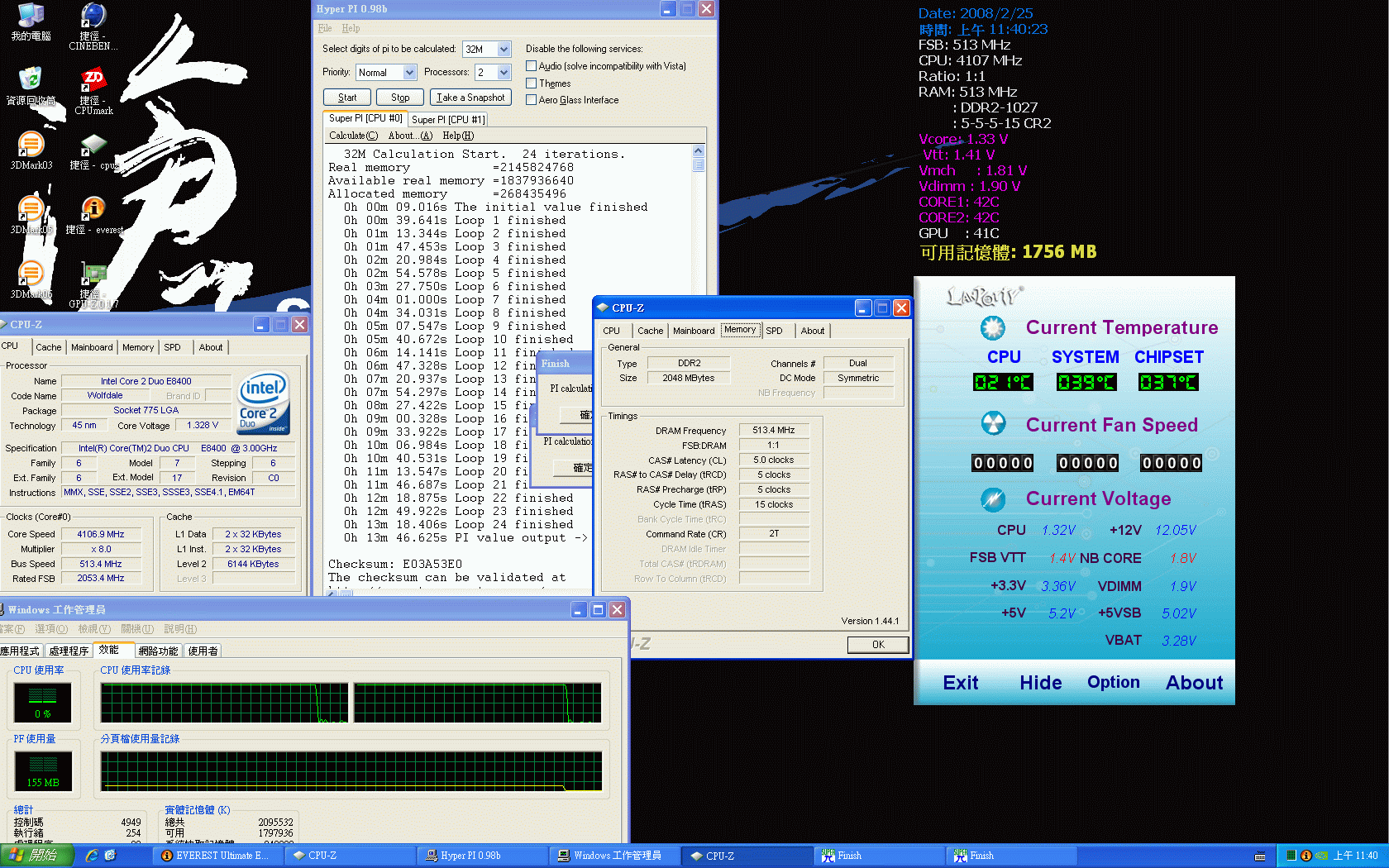Click the Hyper PI 0.98b taskbar button
1389x868 pixels.
pos(483,856)
